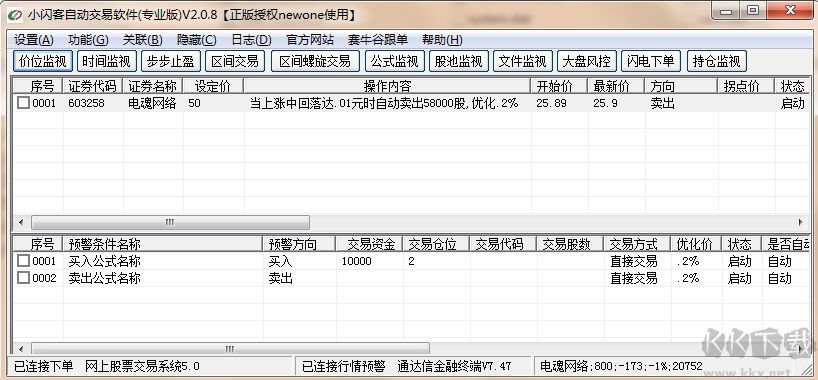This screenshot has height=380, width=818.
Task: Click 证券代码 column header
Action: click(x=93, y=86)
